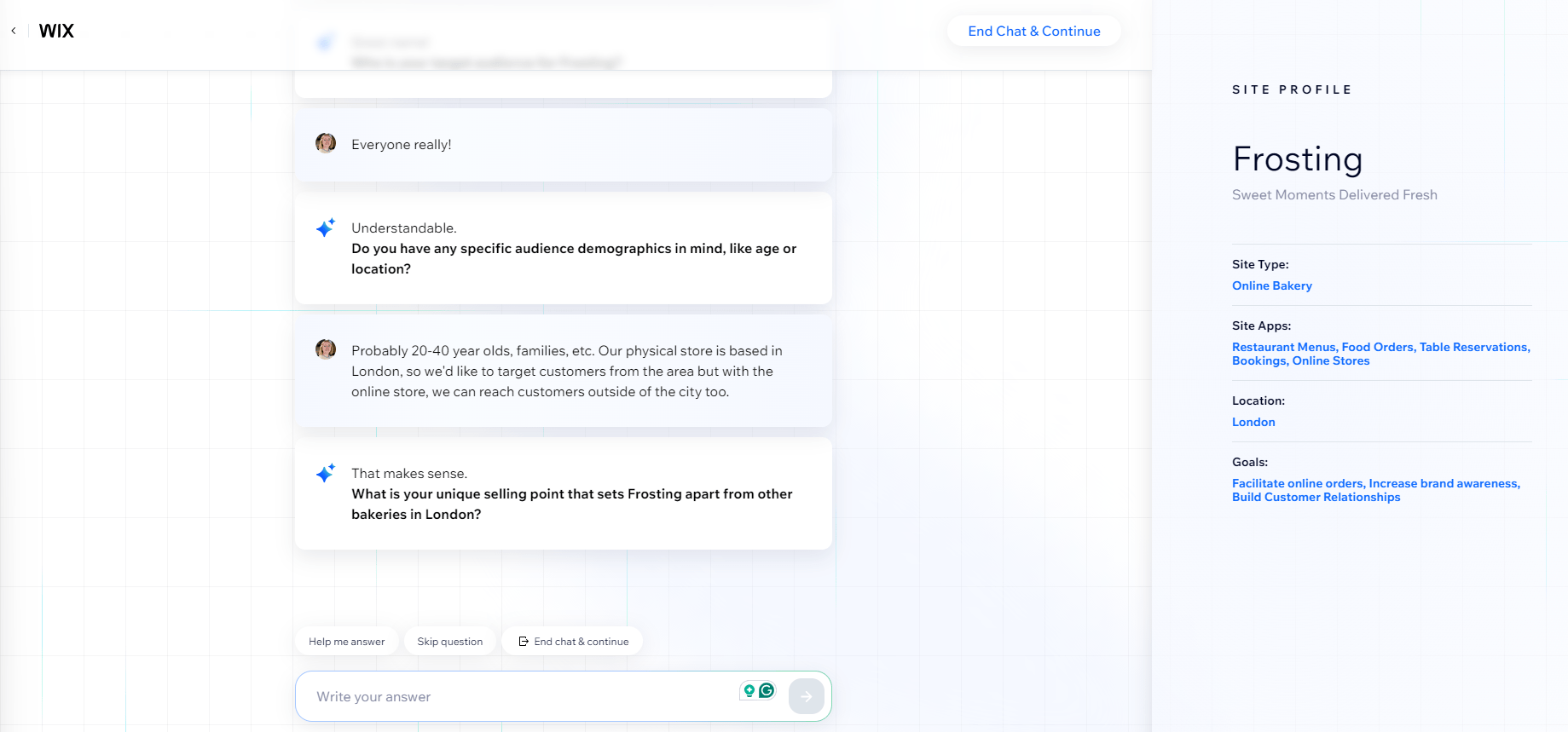The width and height of the screenshot is (1568, 732).
Task: Select the London location link
Action: coord(1253,422)
